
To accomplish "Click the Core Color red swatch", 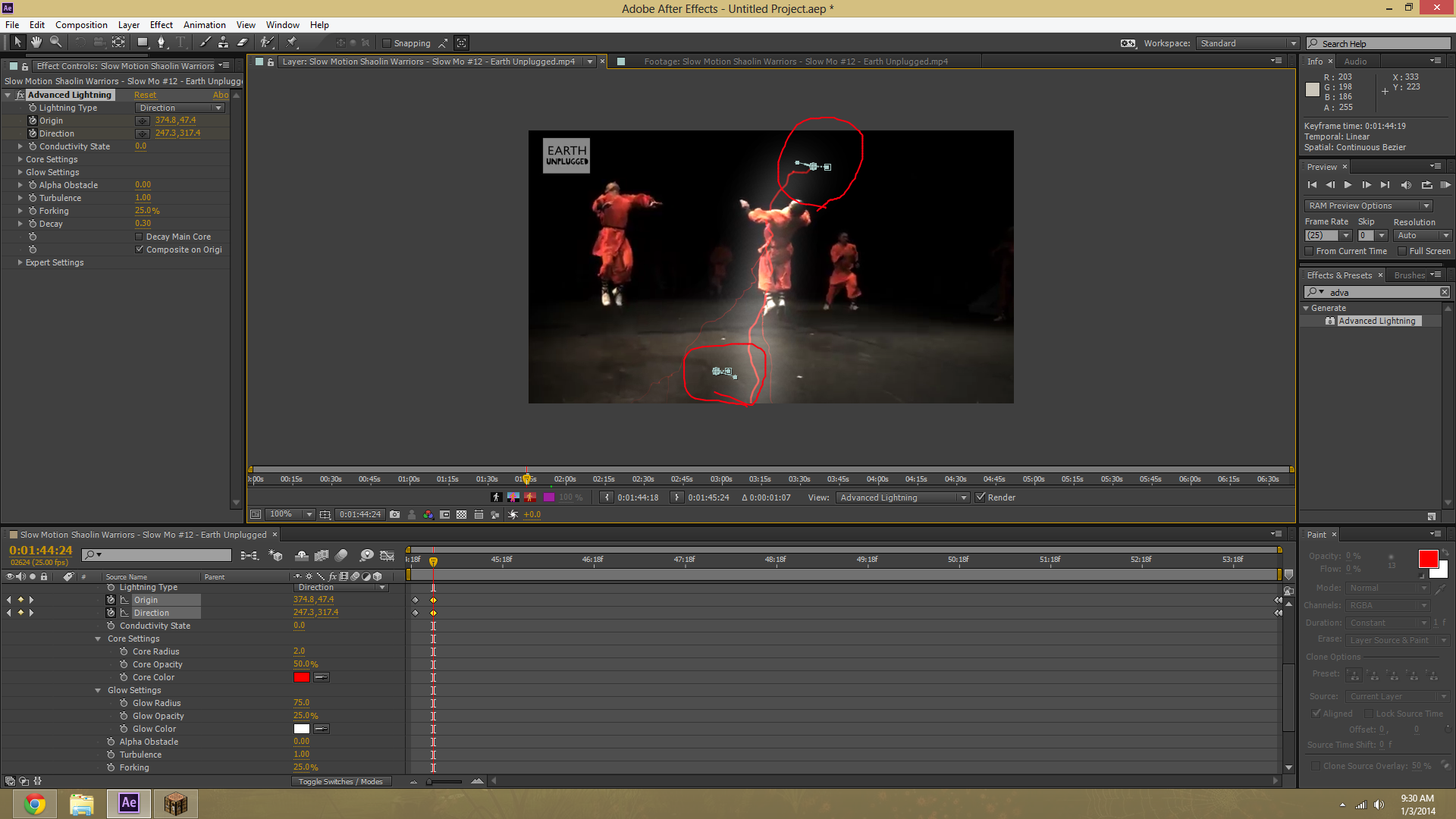I will pos(301,677).
